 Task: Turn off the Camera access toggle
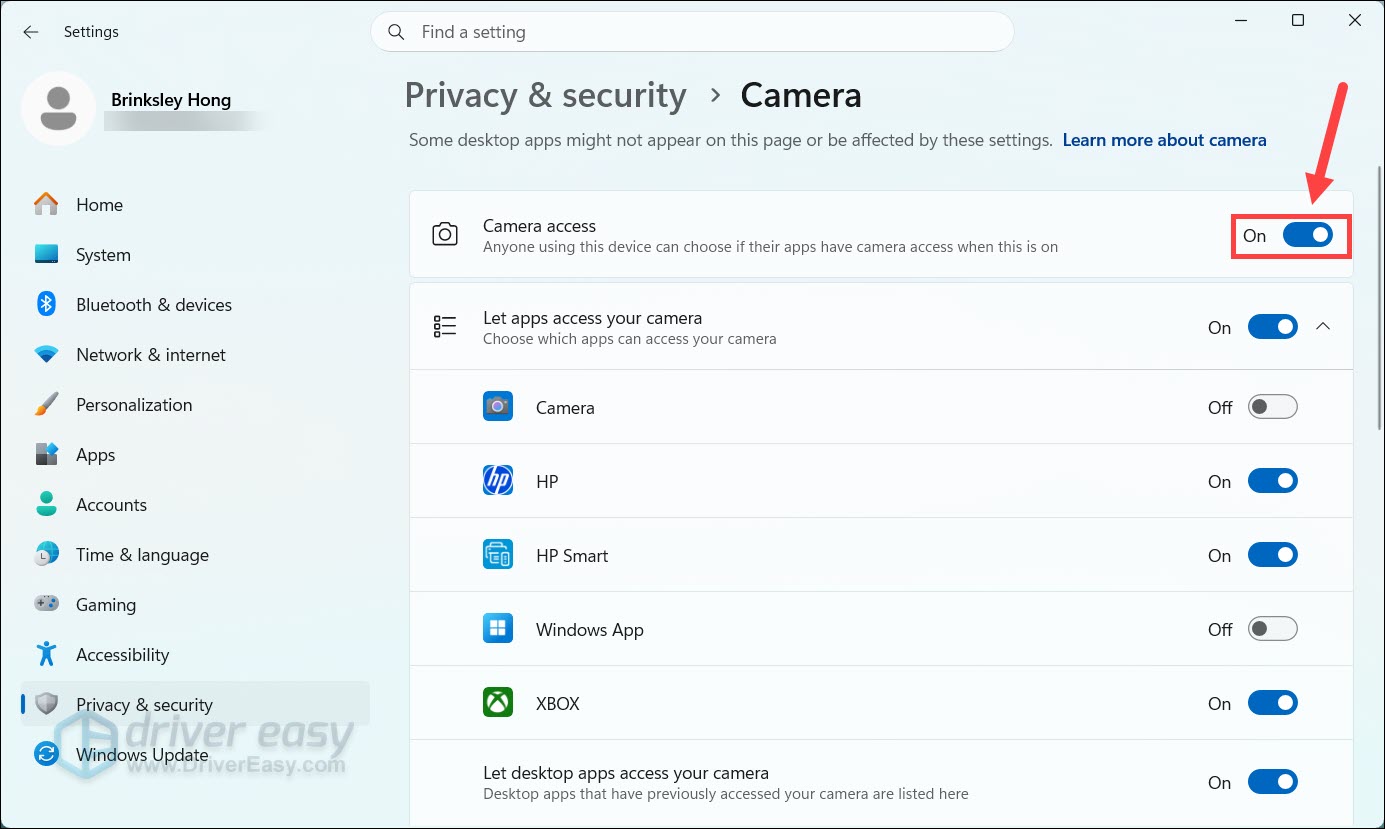point(1308,235)
